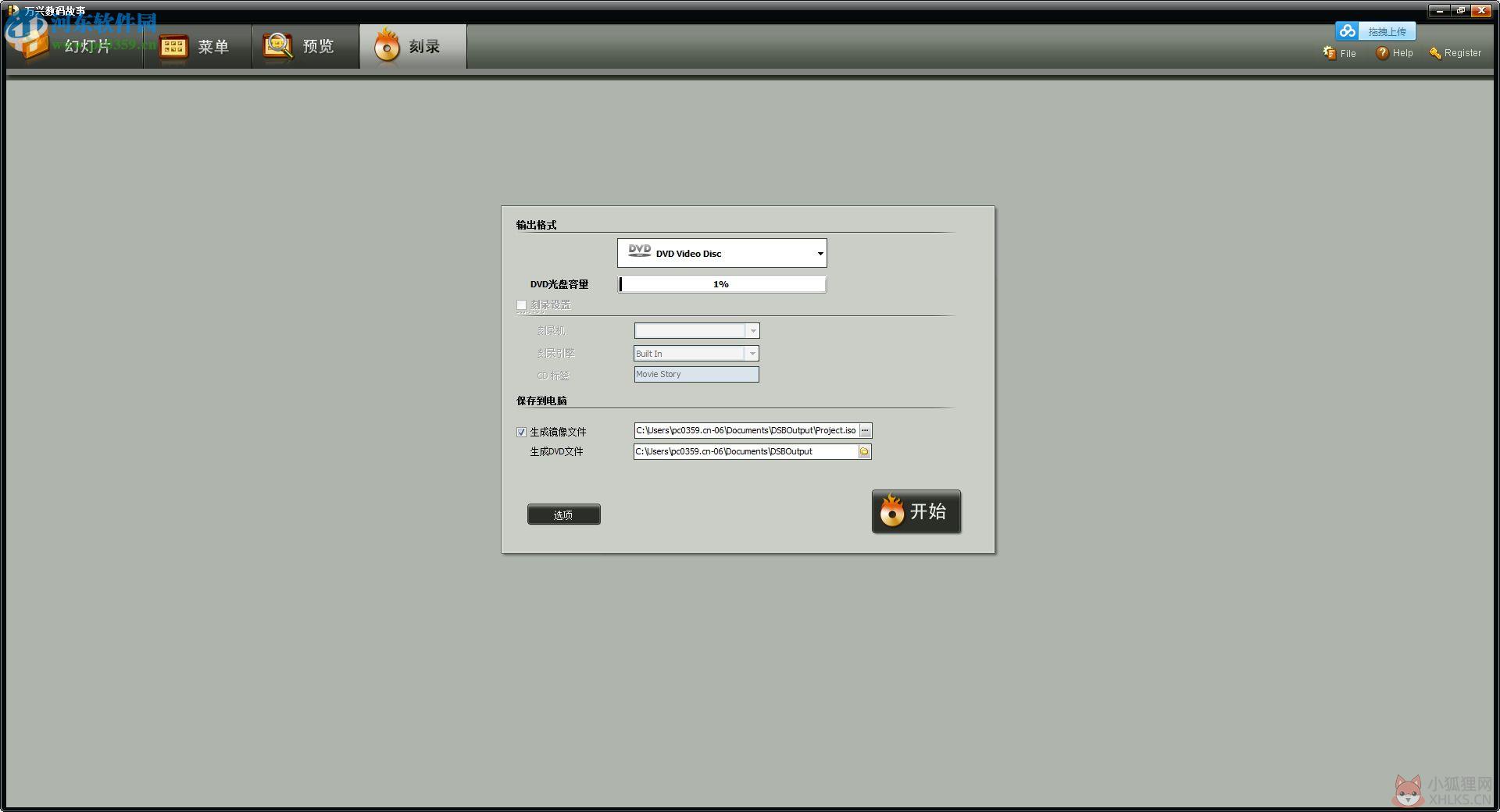Click the Register key icon
The width and height of the screenshot is (1500, 812).
point(1435,53)
